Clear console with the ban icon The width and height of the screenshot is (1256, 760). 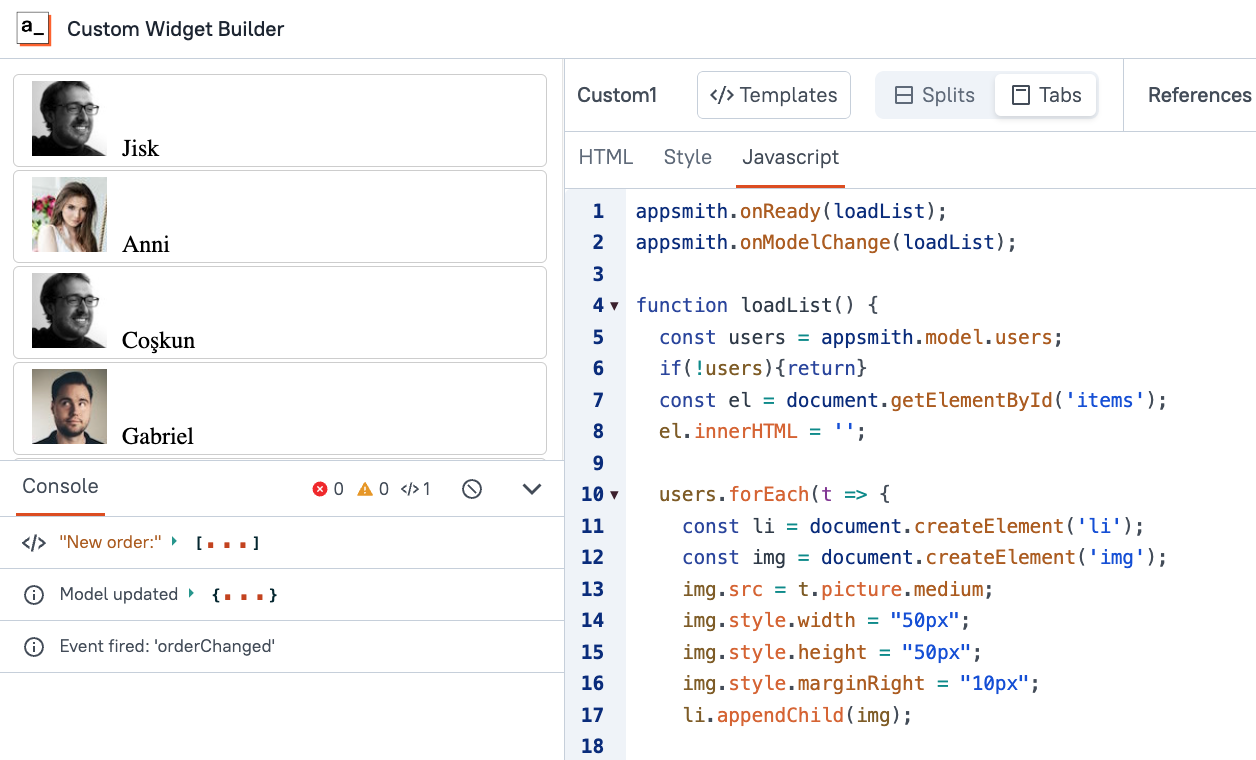(x=472, y=489)
